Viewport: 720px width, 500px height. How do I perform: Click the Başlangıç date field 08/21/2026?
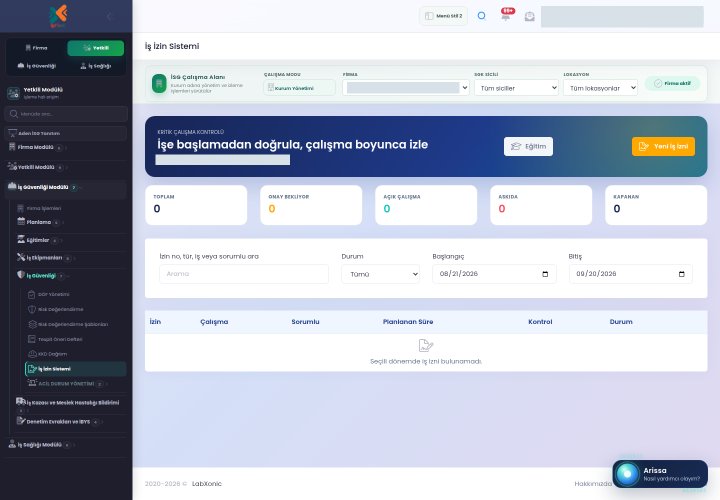(x=494, y=274)
